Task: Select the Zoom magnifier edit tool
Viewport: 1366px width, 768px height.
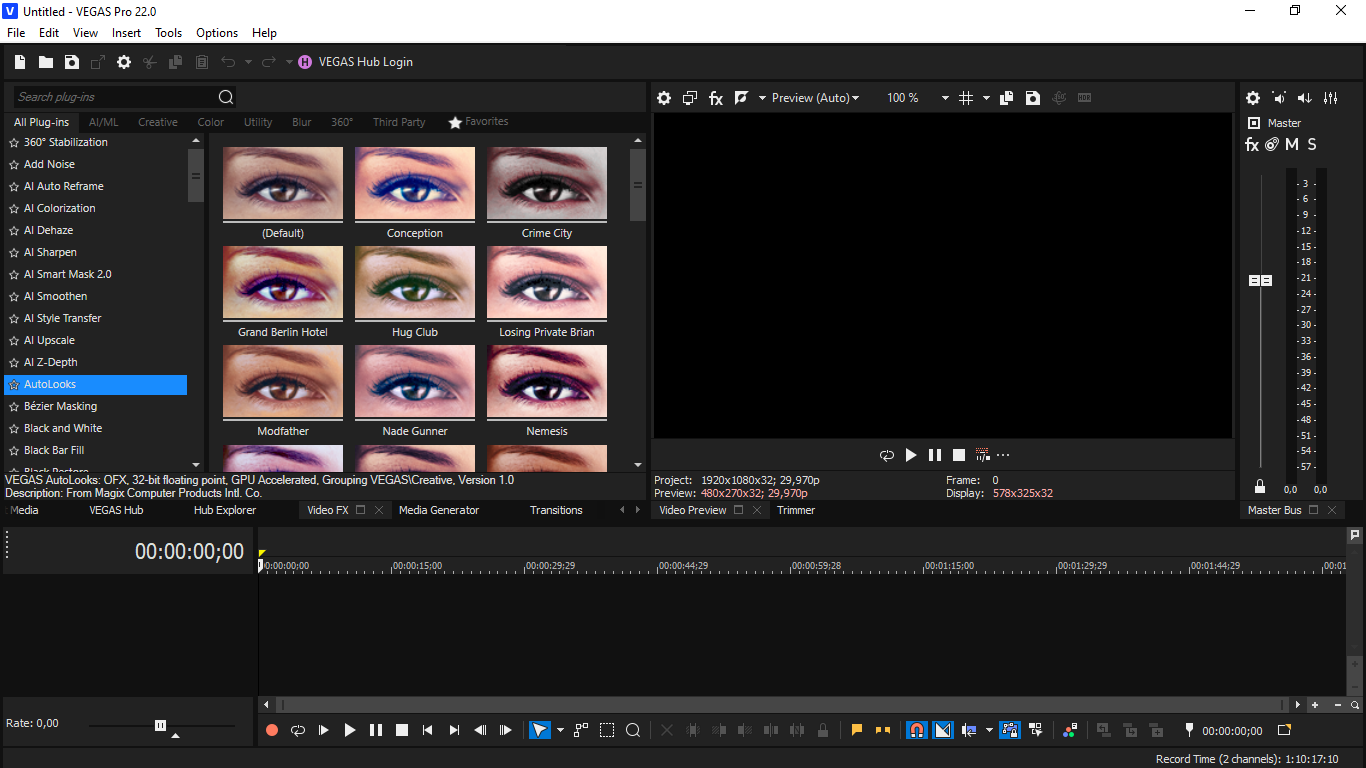Action: pyautogui.click(x=633, y=731)
